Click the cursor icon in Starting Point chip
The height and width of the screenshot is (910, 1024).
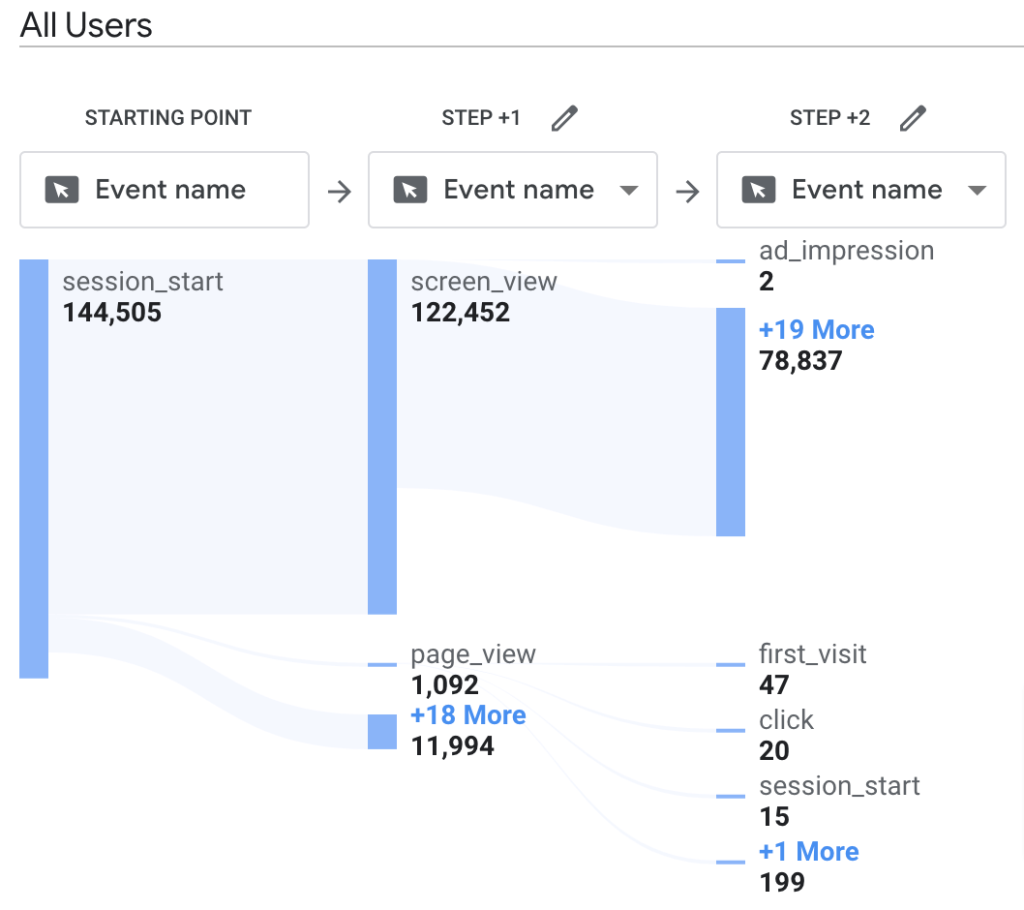coord(61,189)
